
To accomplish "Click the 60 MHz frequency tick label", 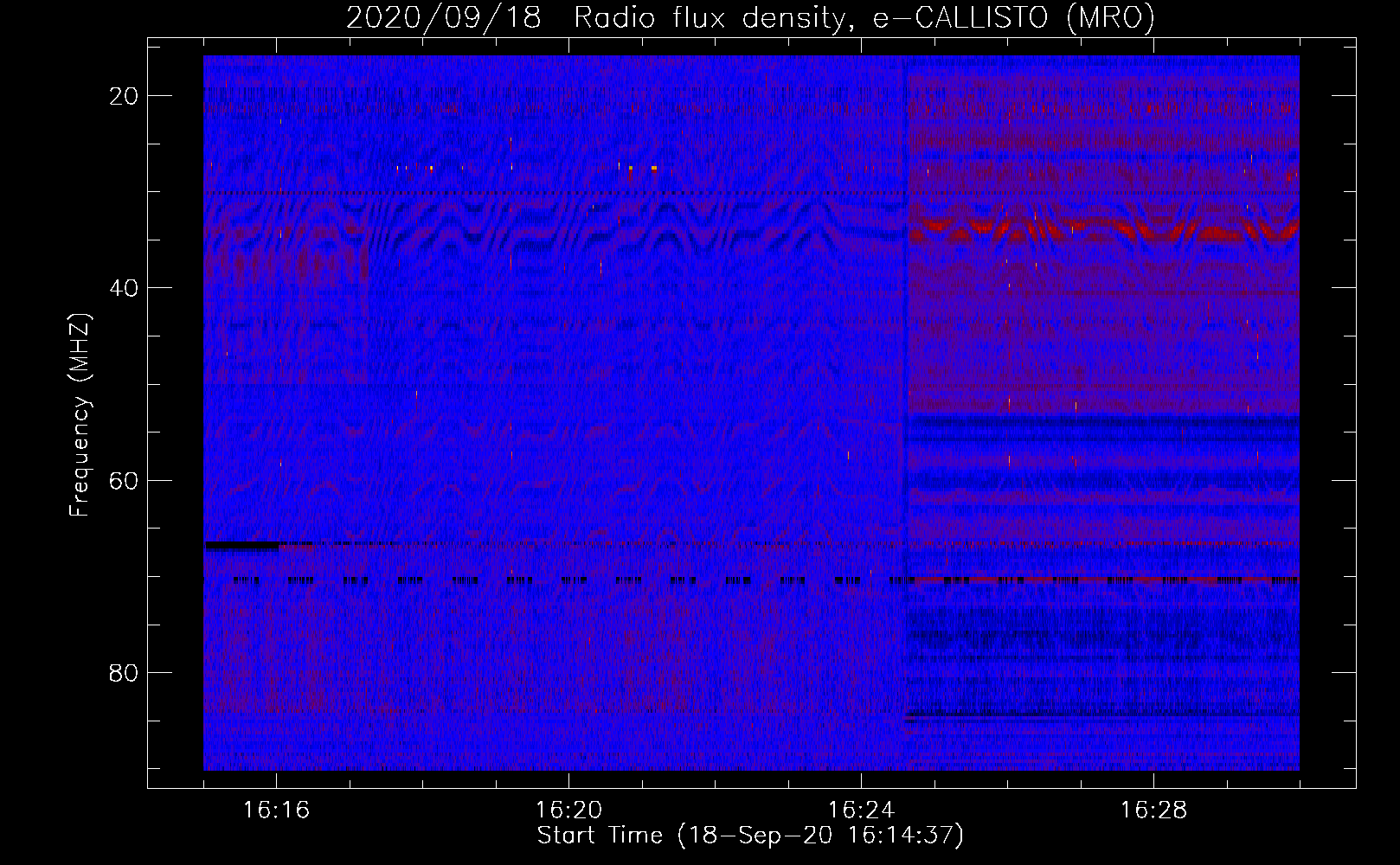I will 125,480.
